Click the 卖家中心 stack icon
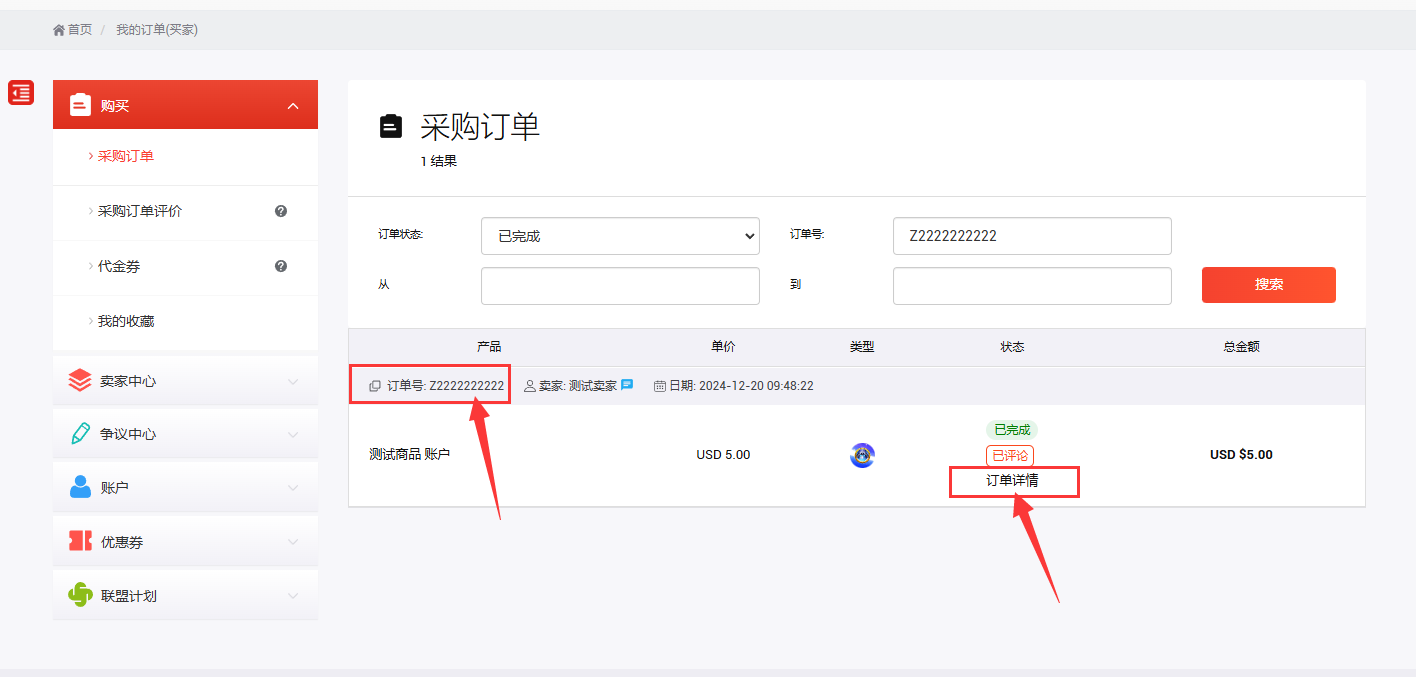1416x677 pixels. (80, 381)
